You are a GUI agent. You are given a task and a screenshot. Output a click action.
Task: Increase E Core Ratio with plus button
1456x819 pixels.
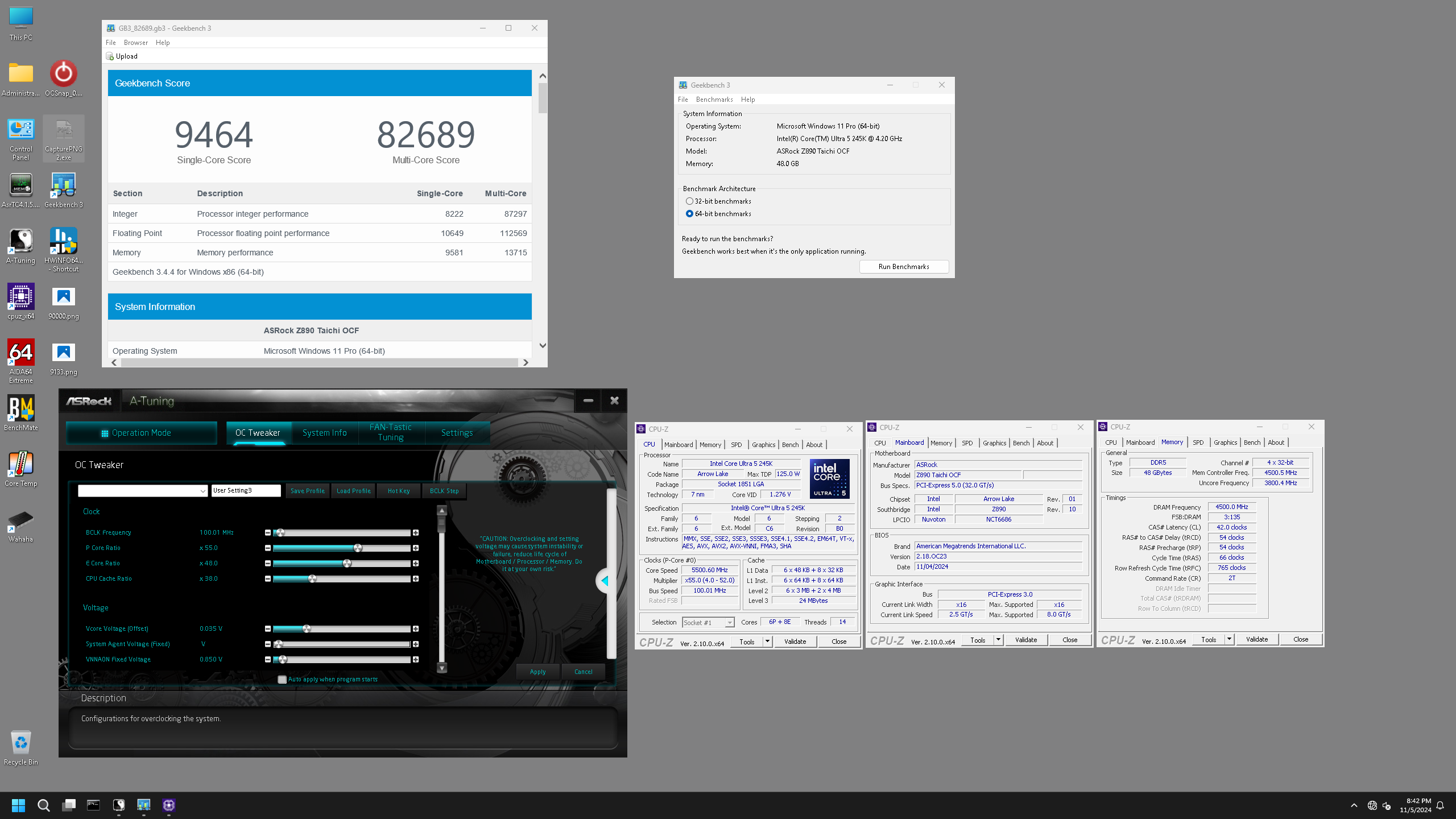click(x=416, y=564)
